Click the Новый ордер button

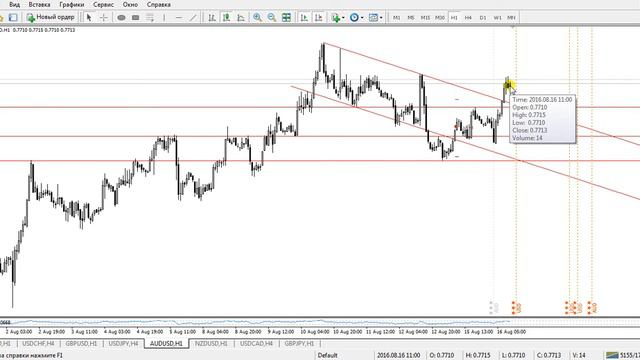tap(51, 17)
